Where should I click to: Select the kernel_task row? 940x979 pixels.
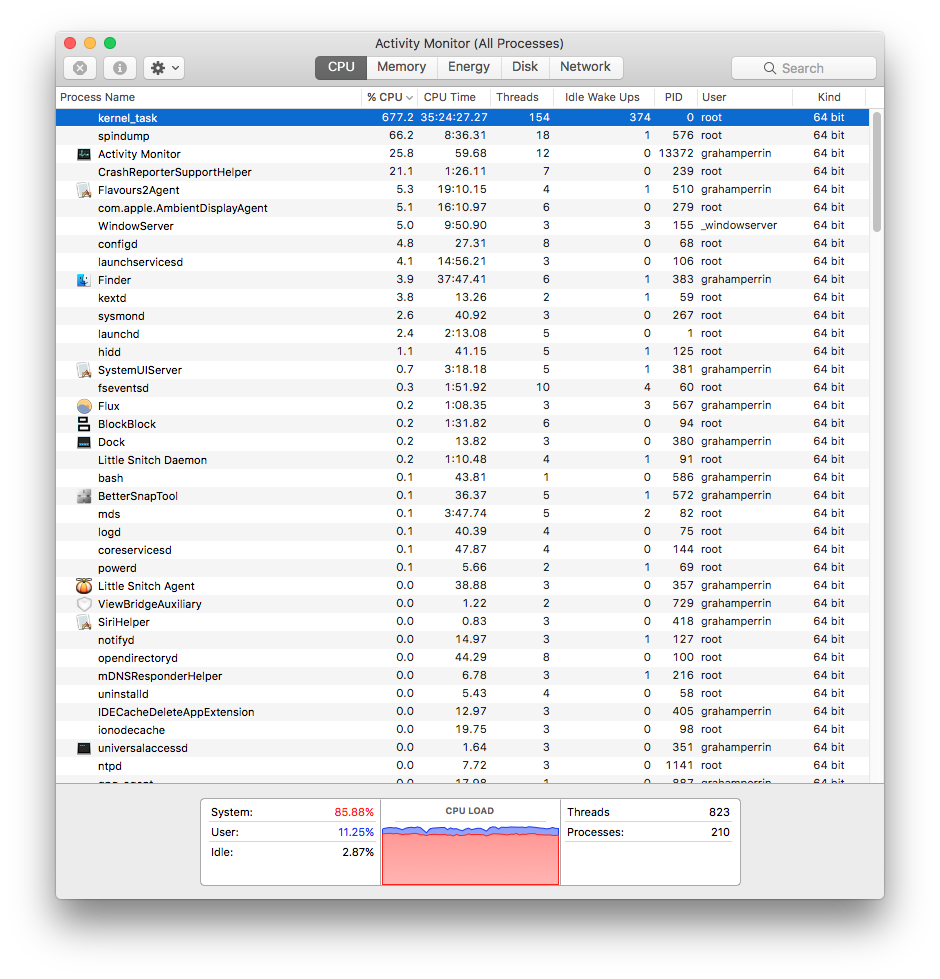[463, 117]
